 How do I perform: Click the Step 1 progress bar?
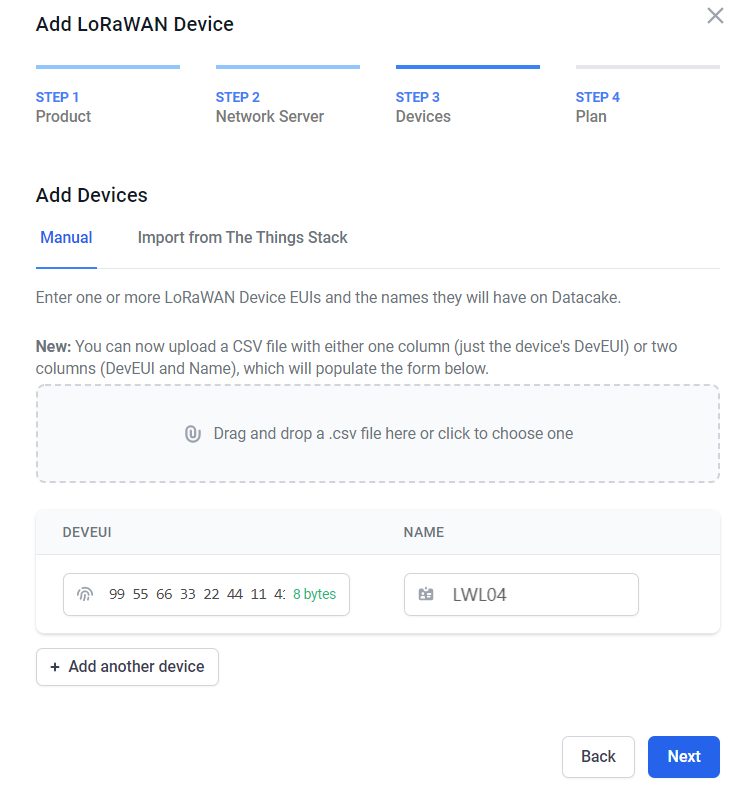pos(108,67)
